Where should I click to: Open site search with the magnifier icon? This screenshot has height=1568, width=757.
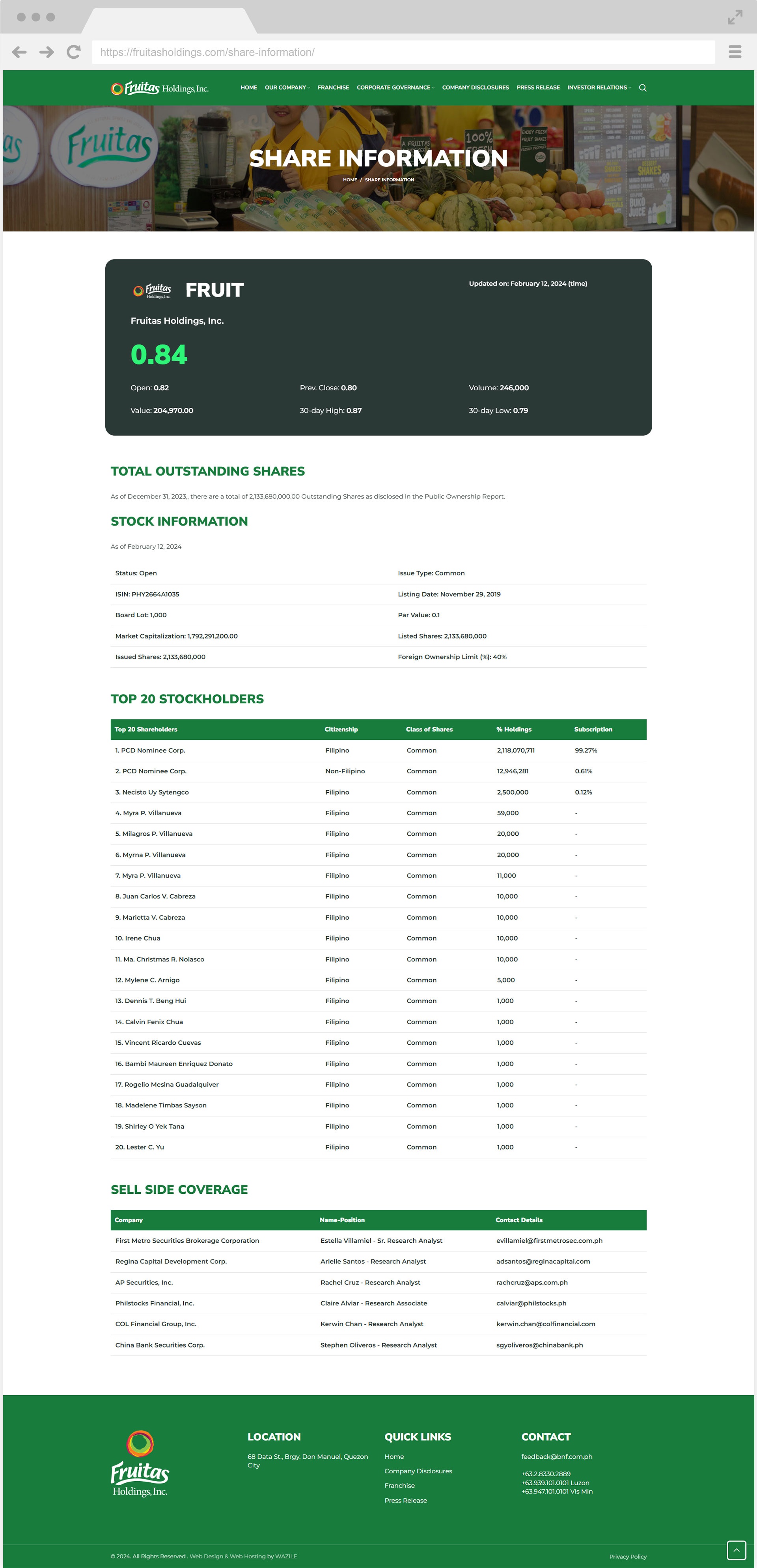(643, 88)
